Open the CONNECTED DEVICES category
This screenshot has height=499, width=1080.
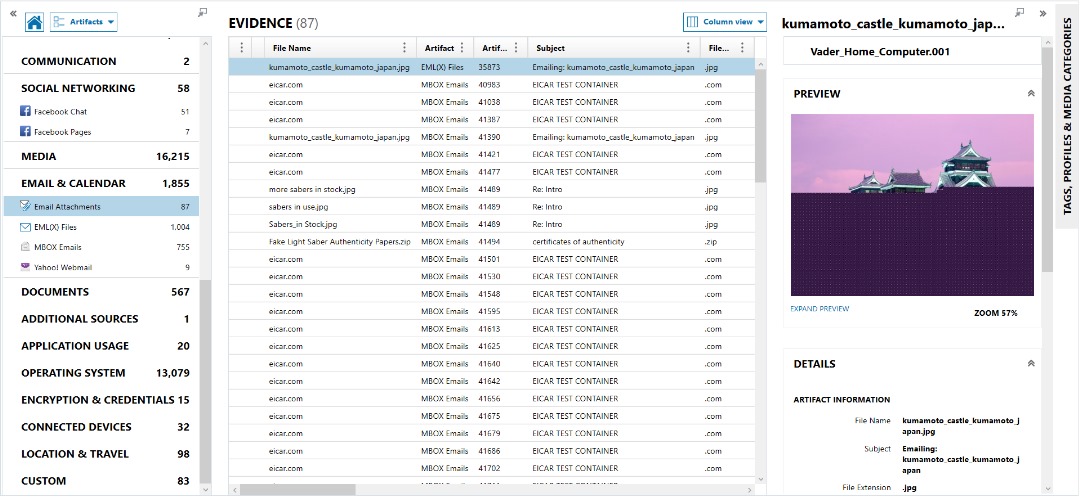tap(101, 427)
